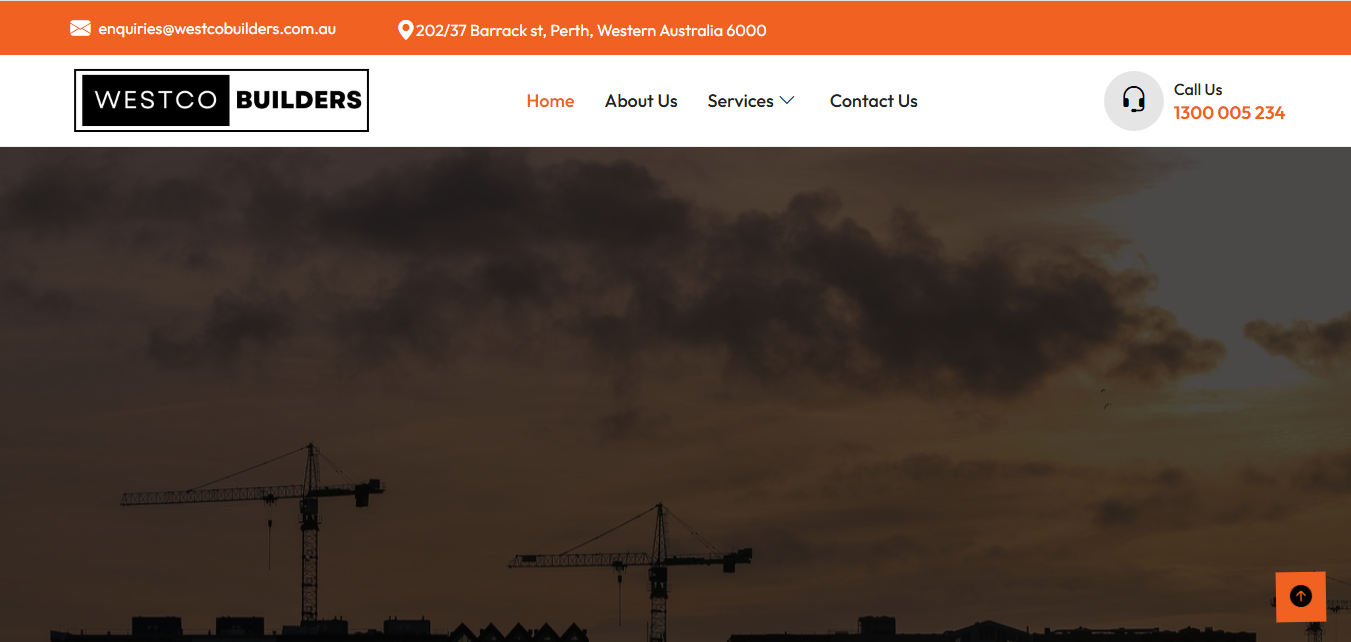Click the black WESTCO box in logo
The width and height of the screenshot is (1351, 642).
click(x=156, y=100)
